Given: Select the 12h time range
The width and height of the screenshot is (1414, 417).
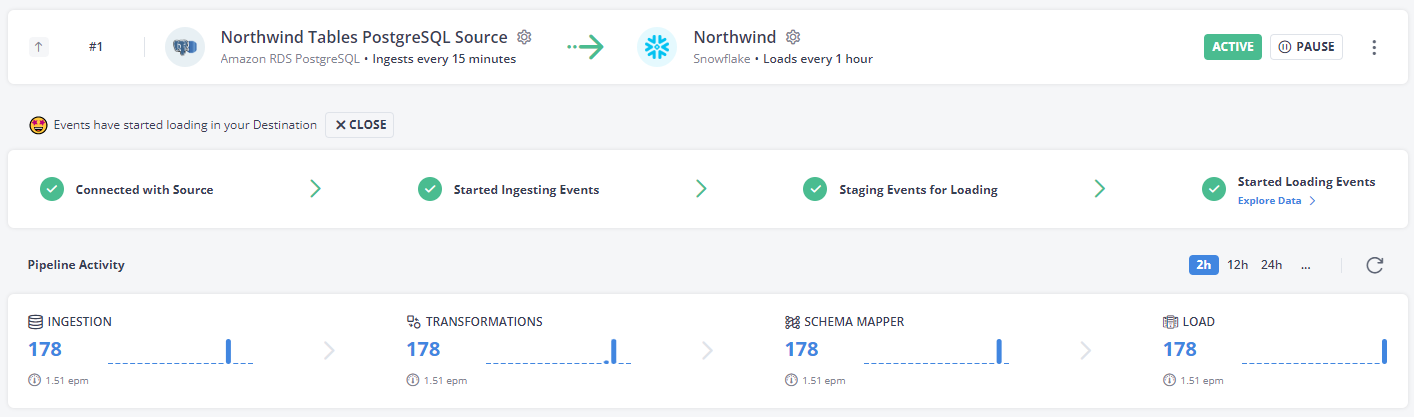Looking at the screenshot, I should 1238,265.
